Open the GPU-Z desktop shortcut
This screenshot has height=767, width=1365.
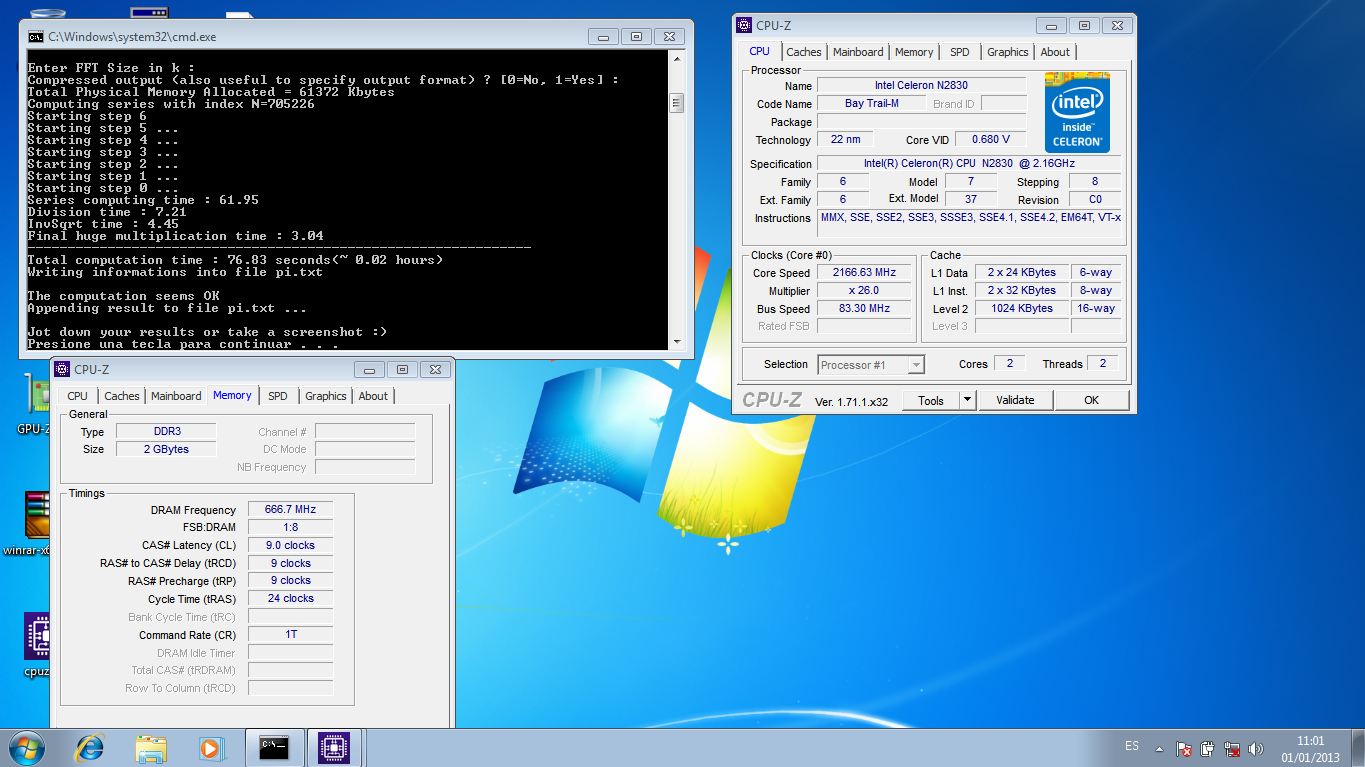(37, 402)
